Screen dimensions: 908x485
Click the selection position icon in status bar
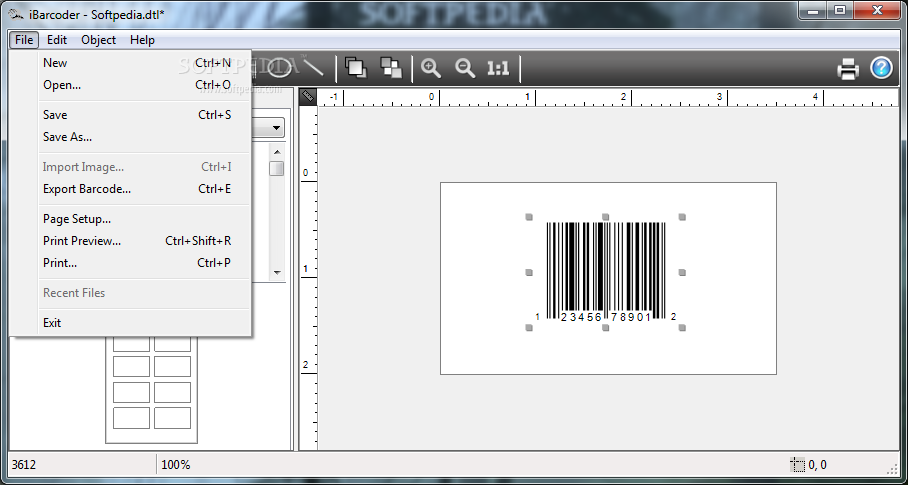[x=798, y=465]
